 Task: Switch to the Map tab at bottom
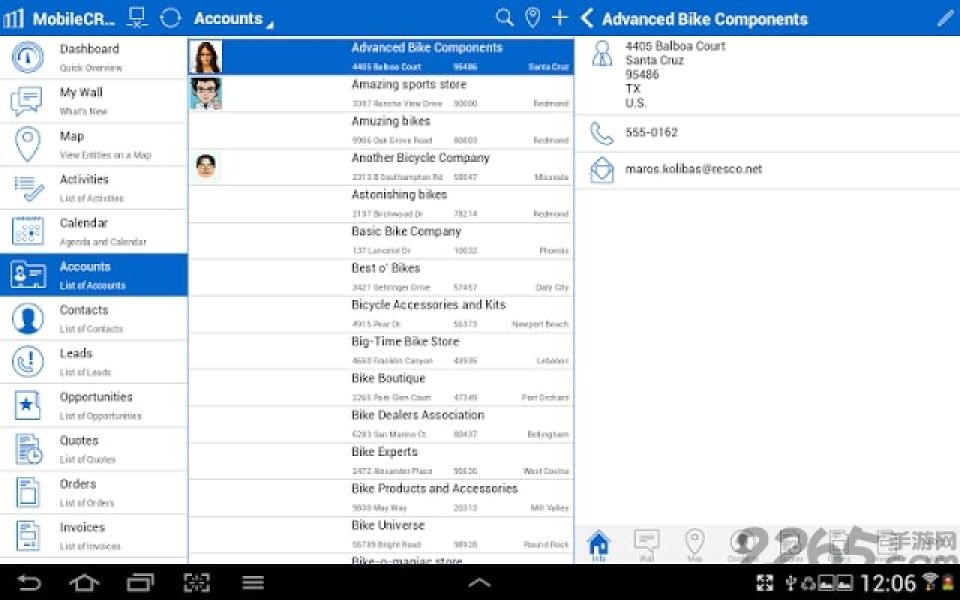coord(694,545)
